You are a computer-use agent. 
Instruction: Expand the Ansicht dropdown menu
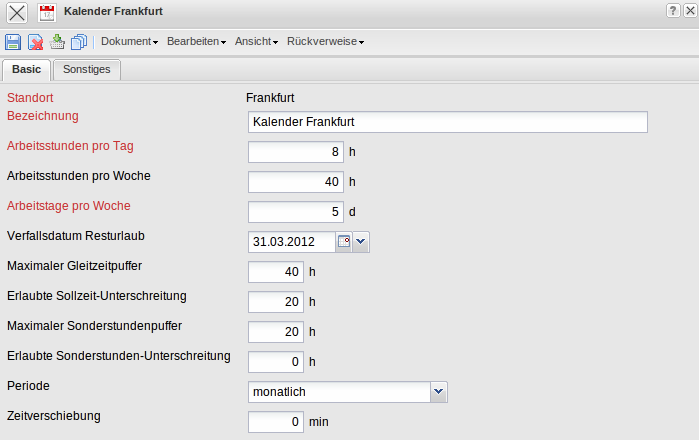point(256,42)
